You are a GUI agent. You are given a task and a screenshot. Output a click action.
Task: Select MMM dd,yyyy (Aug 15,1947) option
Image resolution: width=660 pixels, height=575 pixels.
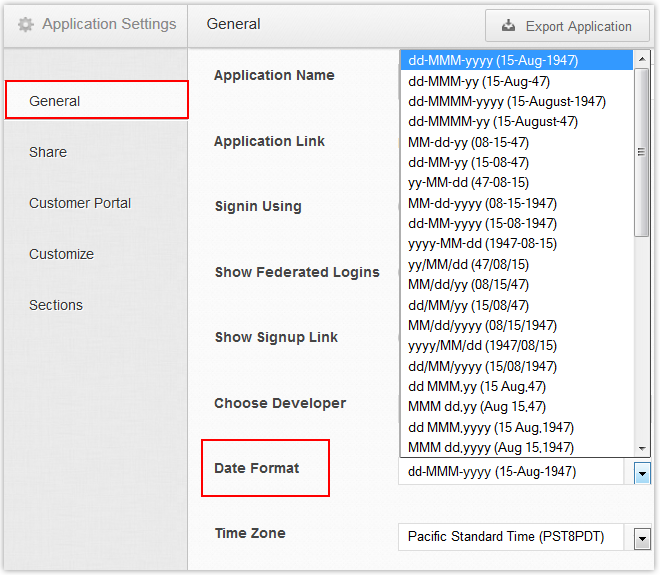491,447
